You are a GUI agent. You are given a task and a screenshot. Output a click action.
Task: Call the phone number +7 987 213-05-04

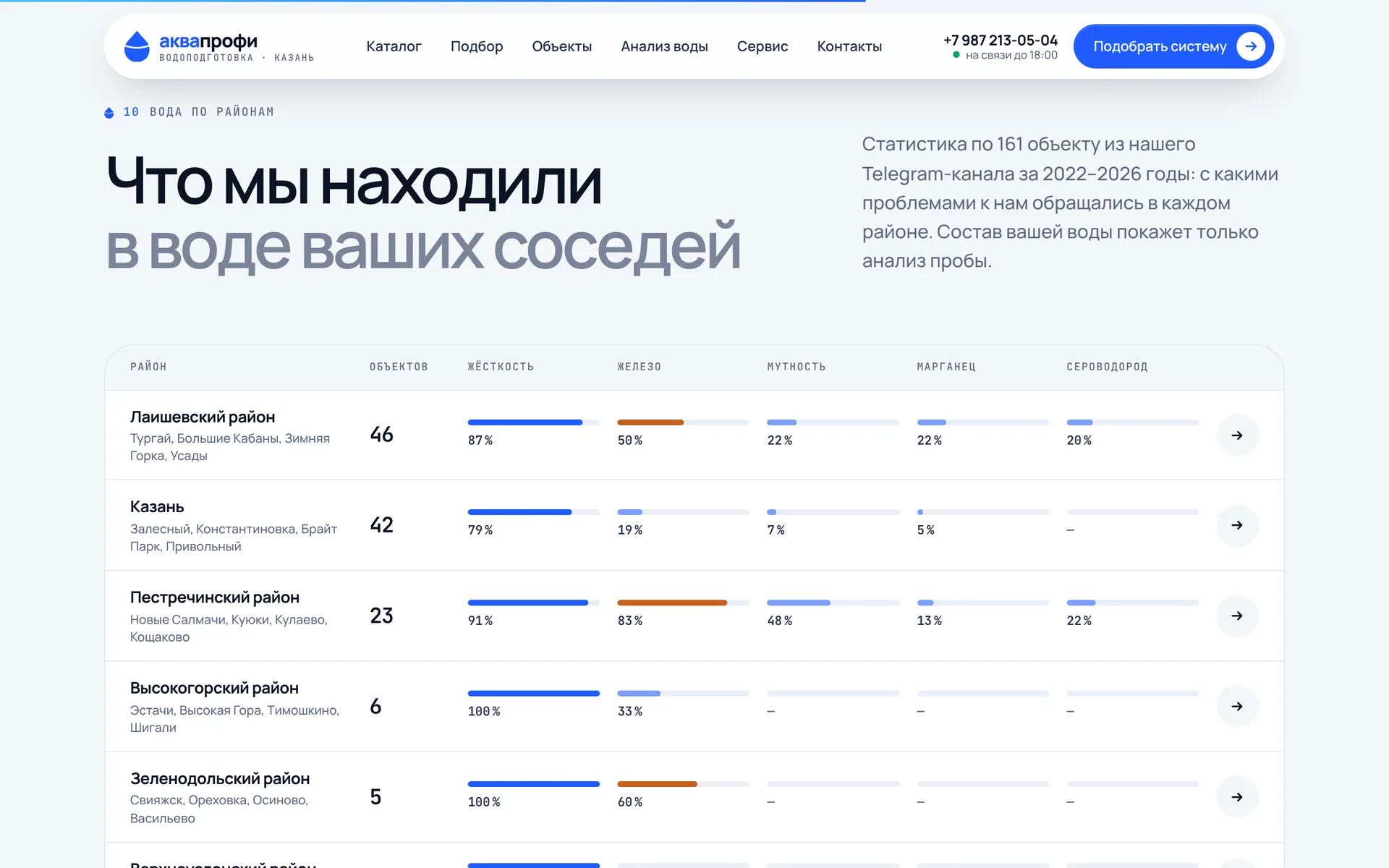click(1001, 41)
